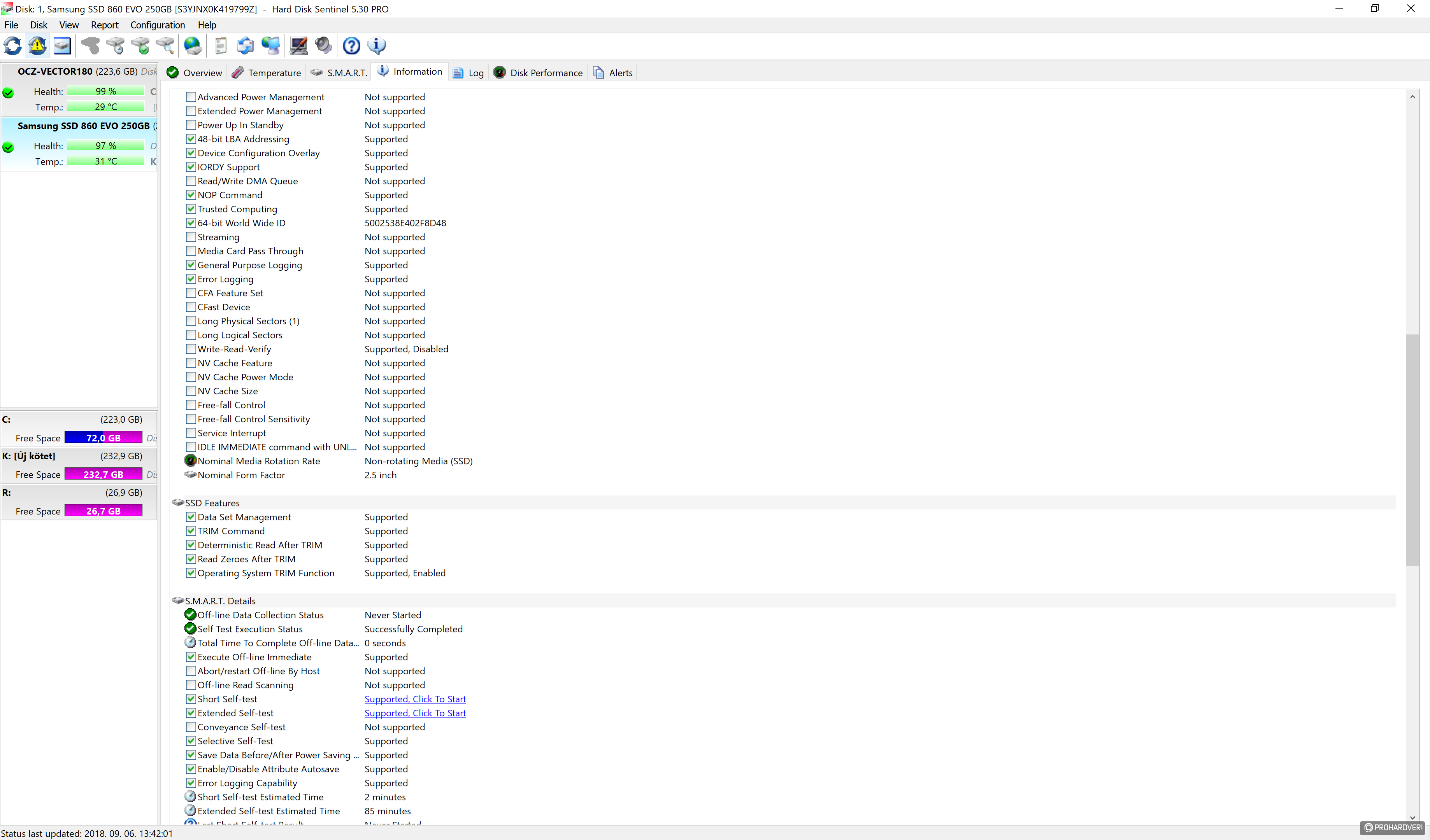Image resolution: width=1430 pixels, height=840 pixels.
Task: Click the vertical scrollbar thumb of the panel
Action: [1412, 450]
